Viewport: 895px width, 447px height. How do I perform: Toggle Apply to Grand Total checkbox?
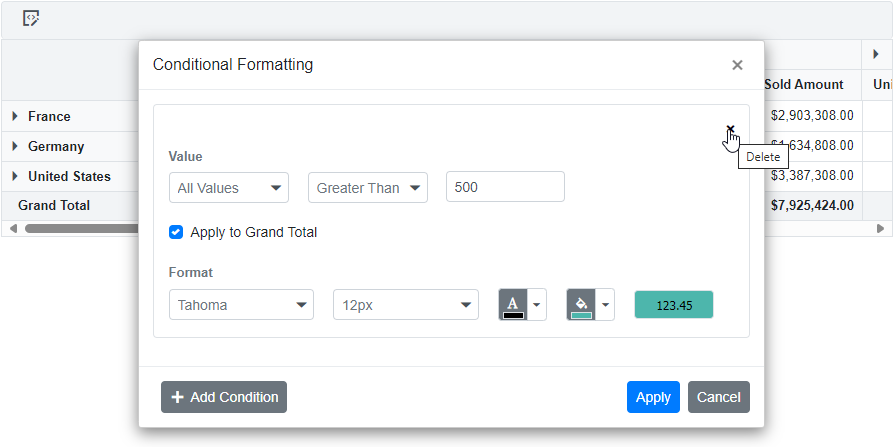click(x=176, y=232)
